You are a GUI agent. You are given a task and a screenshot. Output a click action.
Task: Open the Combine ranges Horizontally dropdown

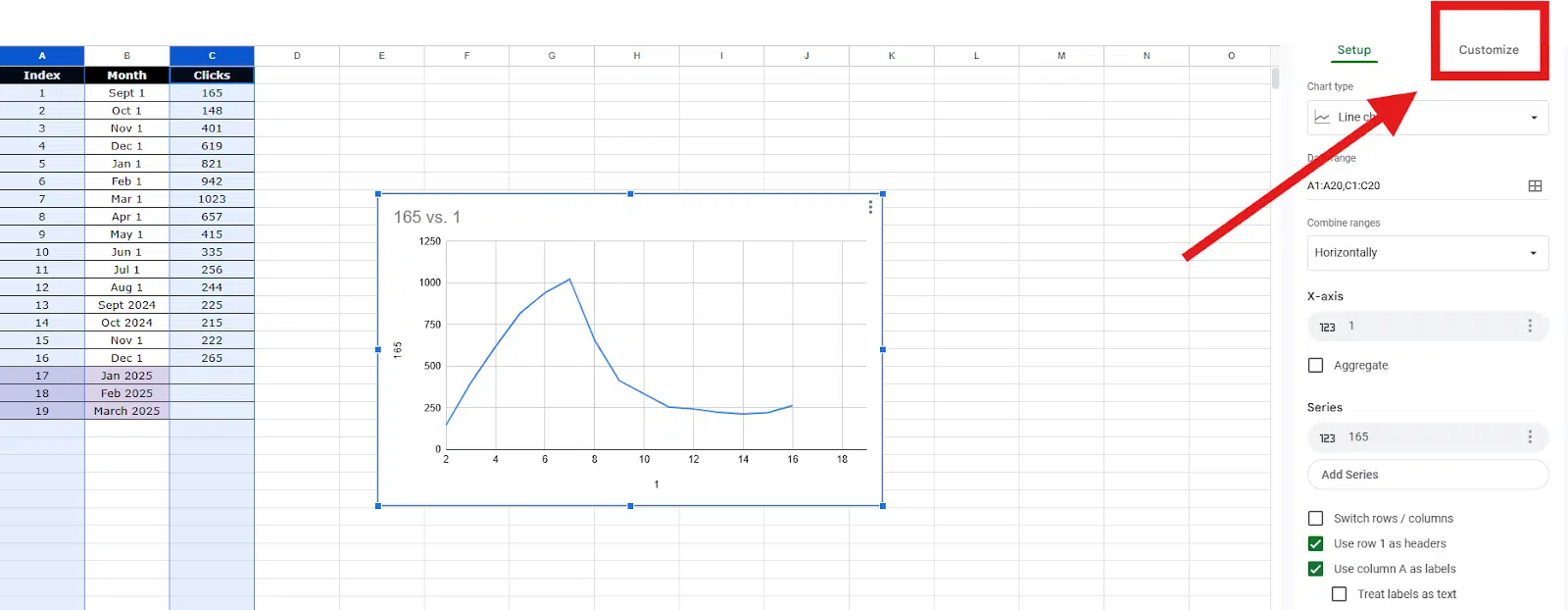1428,253
